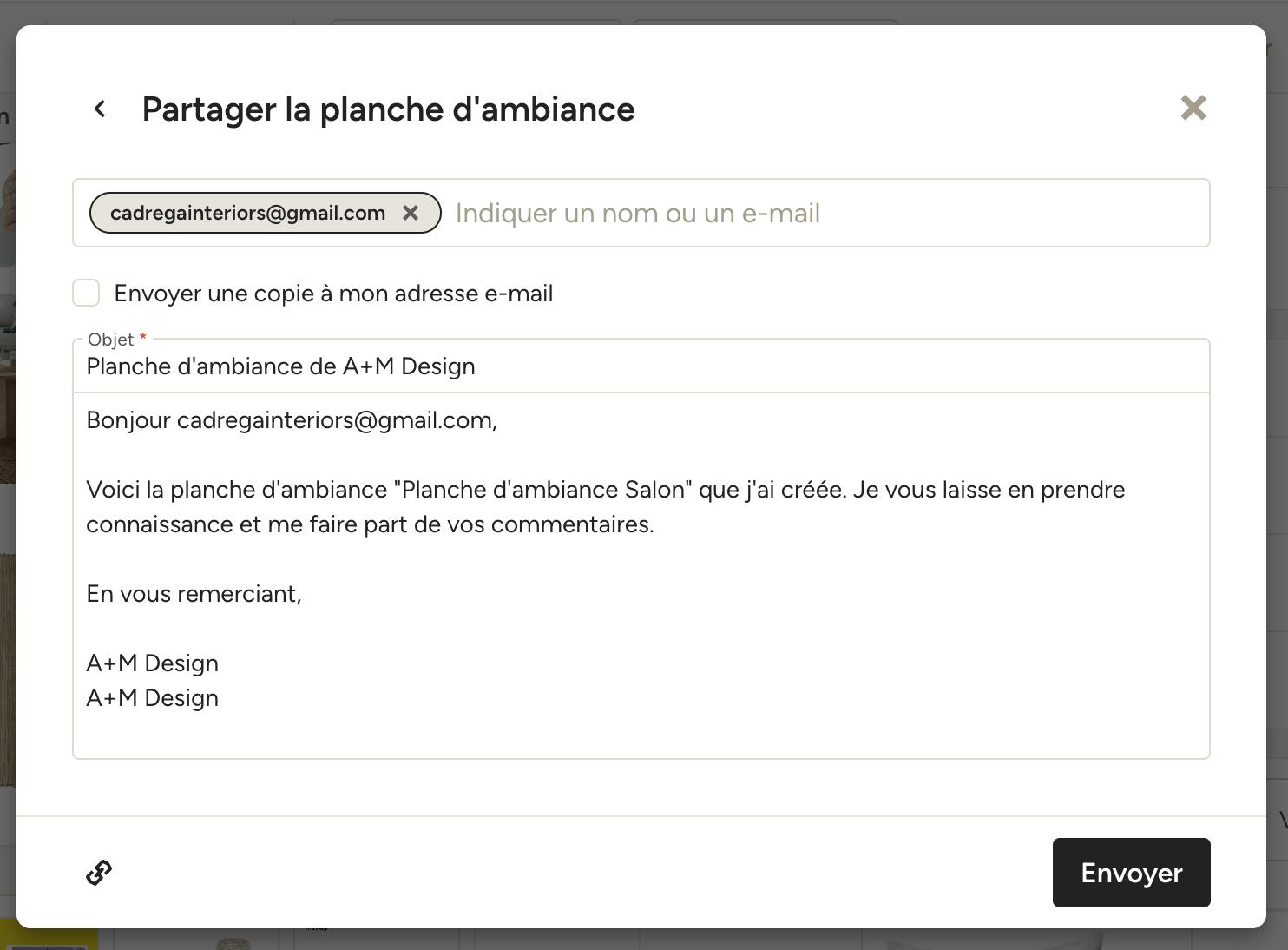Image resolution: width=1288 pixels, height=950 pixels.
Task: Click the label Envoyer une copie à mon adresse e-mail
Action: tap(333, 294)
